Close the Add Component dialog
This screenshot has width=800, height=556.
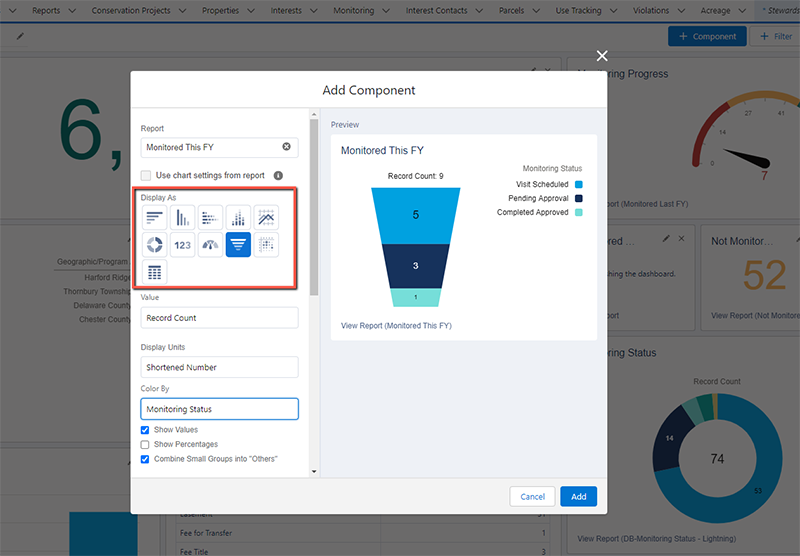[x=602, y=56]
